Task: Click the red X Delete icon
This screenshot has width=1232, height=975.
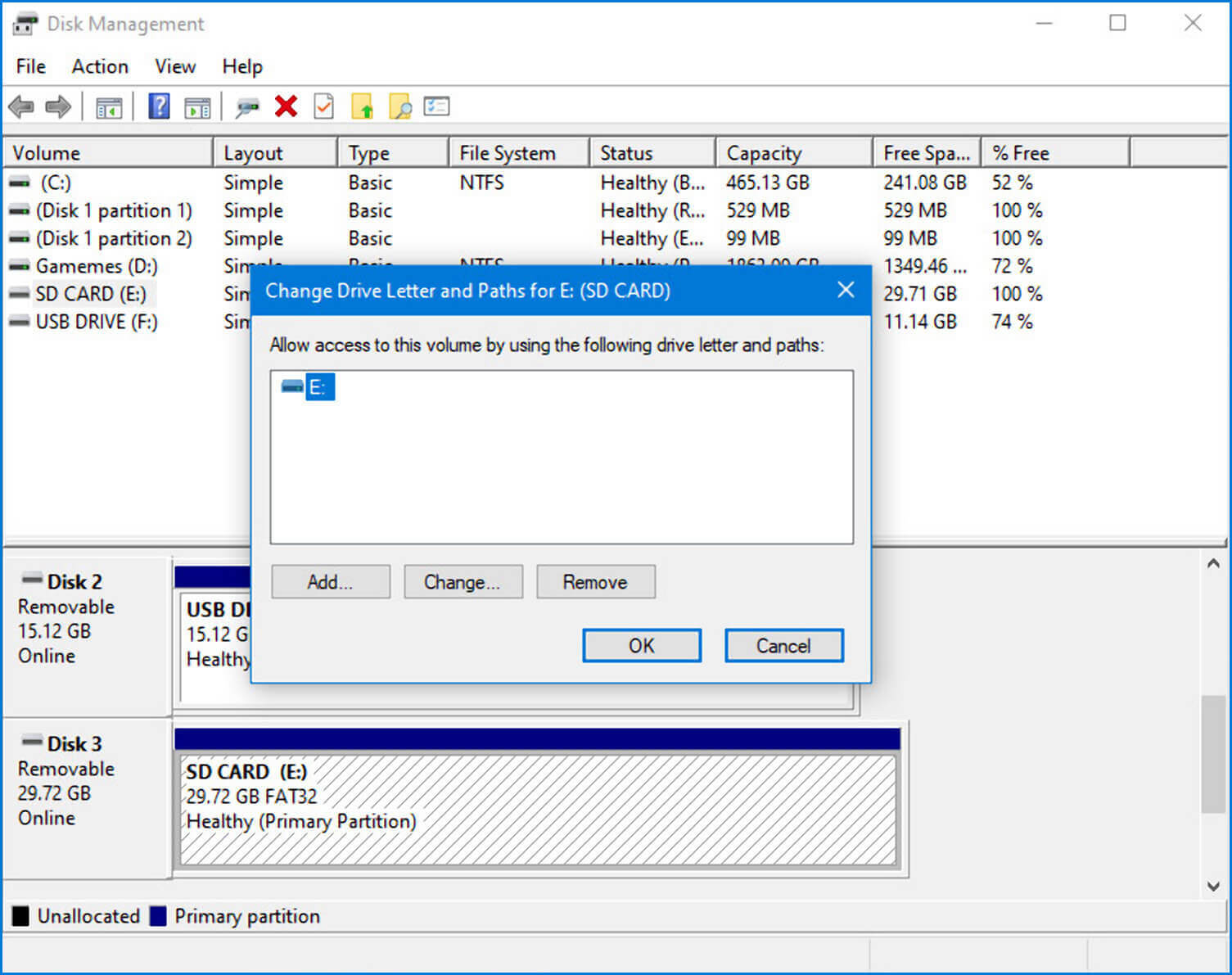Action: pos(286,106)
